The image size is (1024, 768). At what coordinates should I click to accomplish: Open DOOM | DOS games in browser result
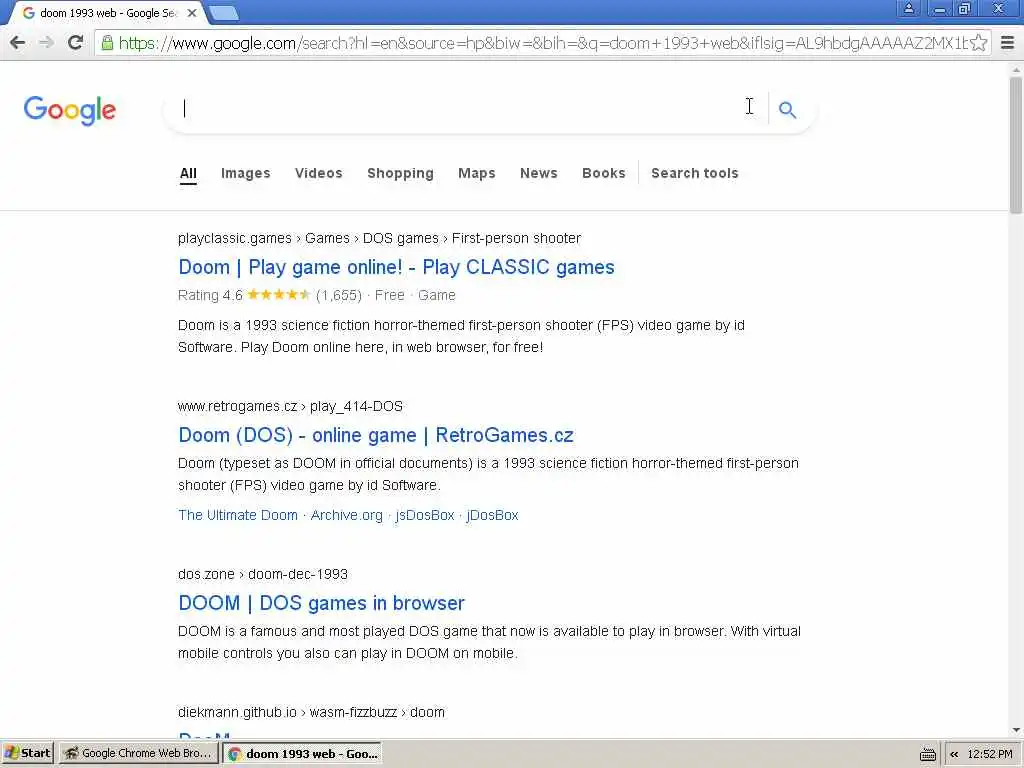(321, 603)
